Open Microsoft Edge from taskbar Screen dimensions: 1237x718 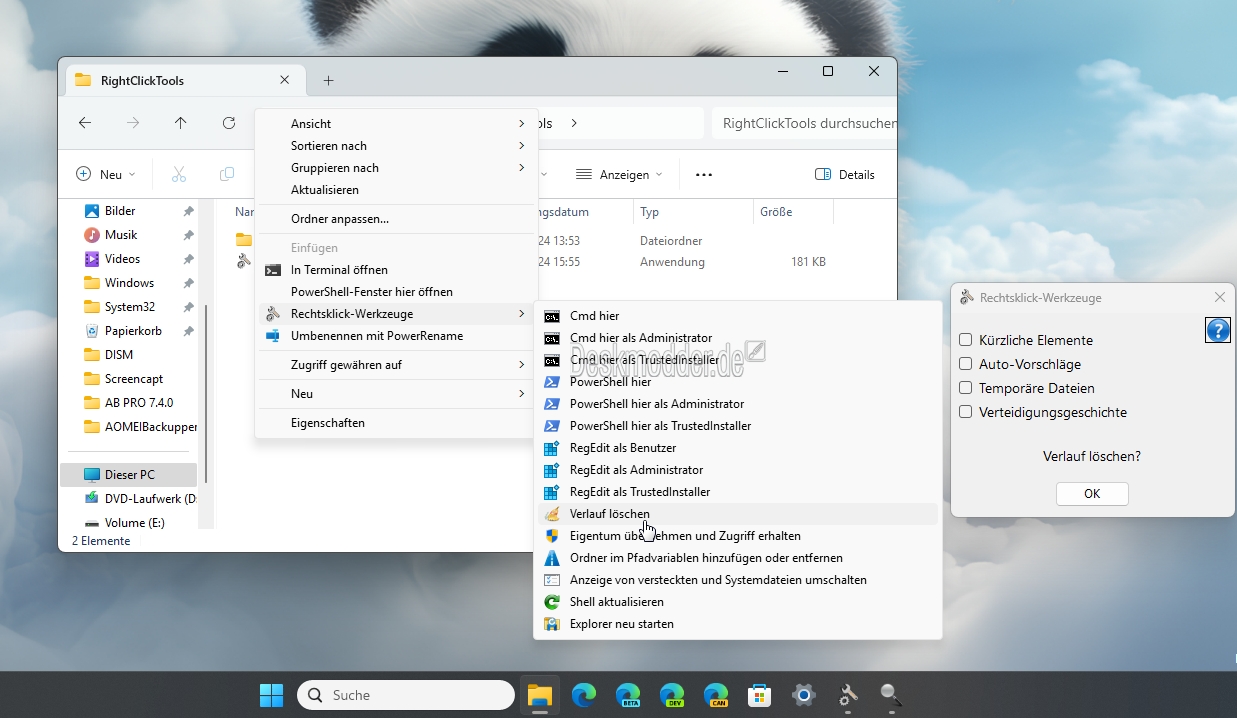point(584,695)
